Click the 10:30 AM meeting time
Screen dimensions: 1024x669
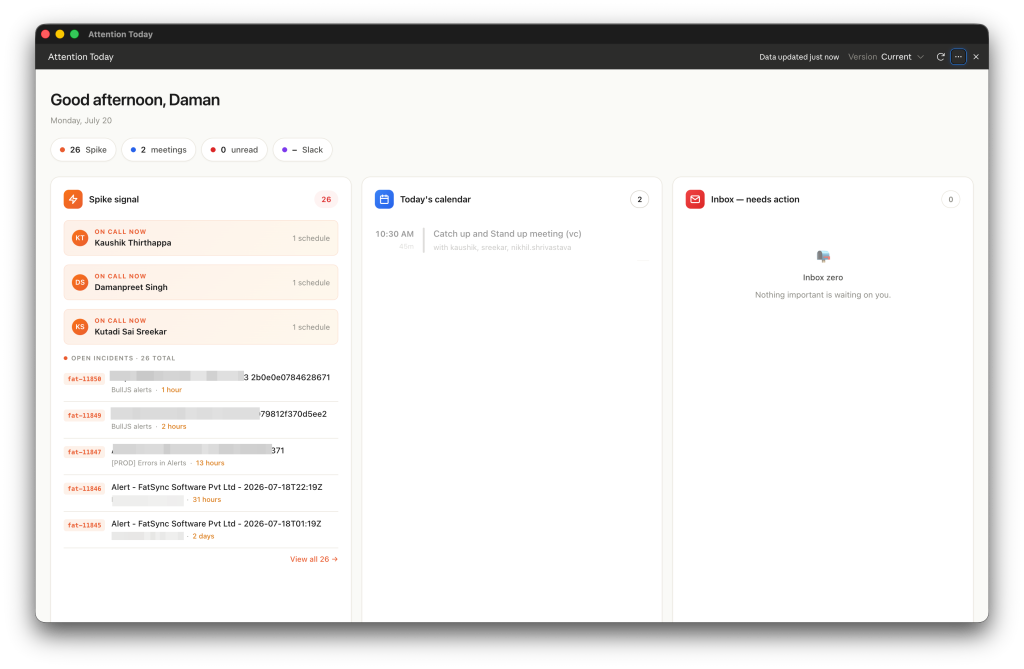click(394, 234)
